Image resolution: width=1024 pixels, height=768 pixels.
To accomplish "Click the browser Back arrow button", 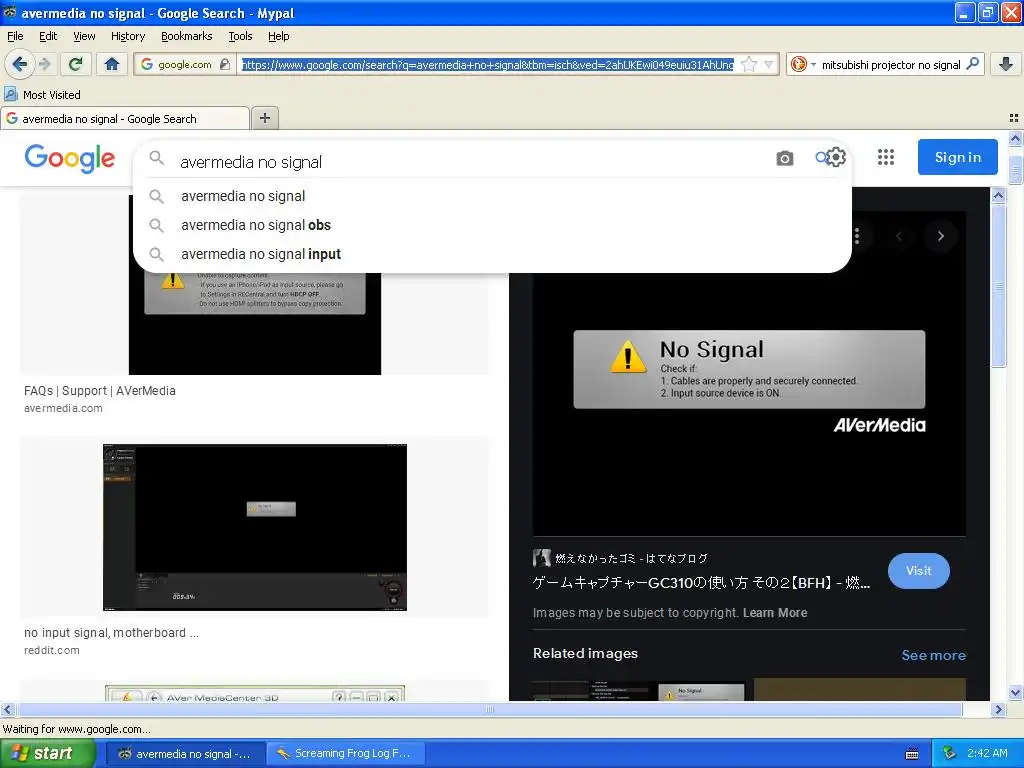I will [x=20, y=64].
